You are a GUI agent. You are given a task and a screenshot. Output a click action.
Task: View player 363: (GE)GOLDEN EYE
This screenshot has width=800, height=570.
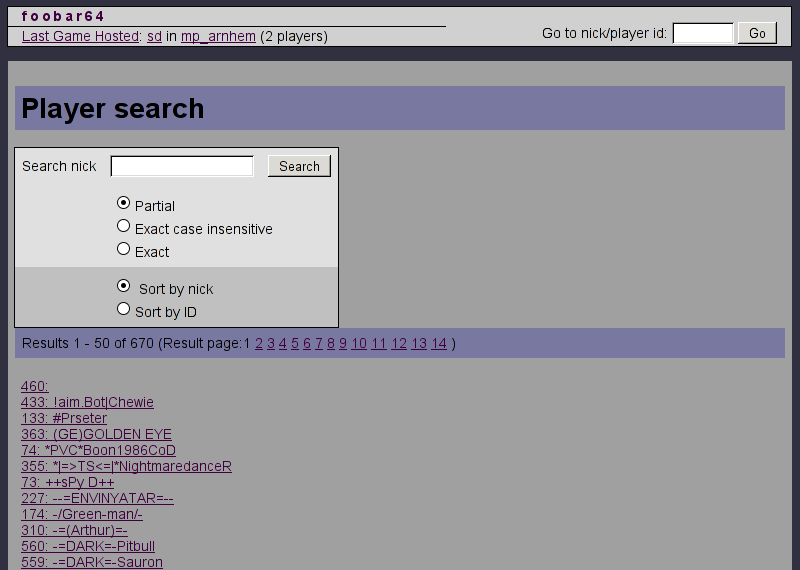pyautogui.click(x=96, y=434)
